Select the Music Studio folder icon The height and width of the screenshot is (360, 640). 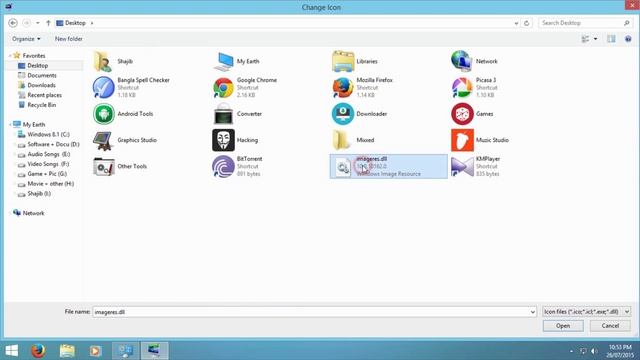[x=462, y=140]
